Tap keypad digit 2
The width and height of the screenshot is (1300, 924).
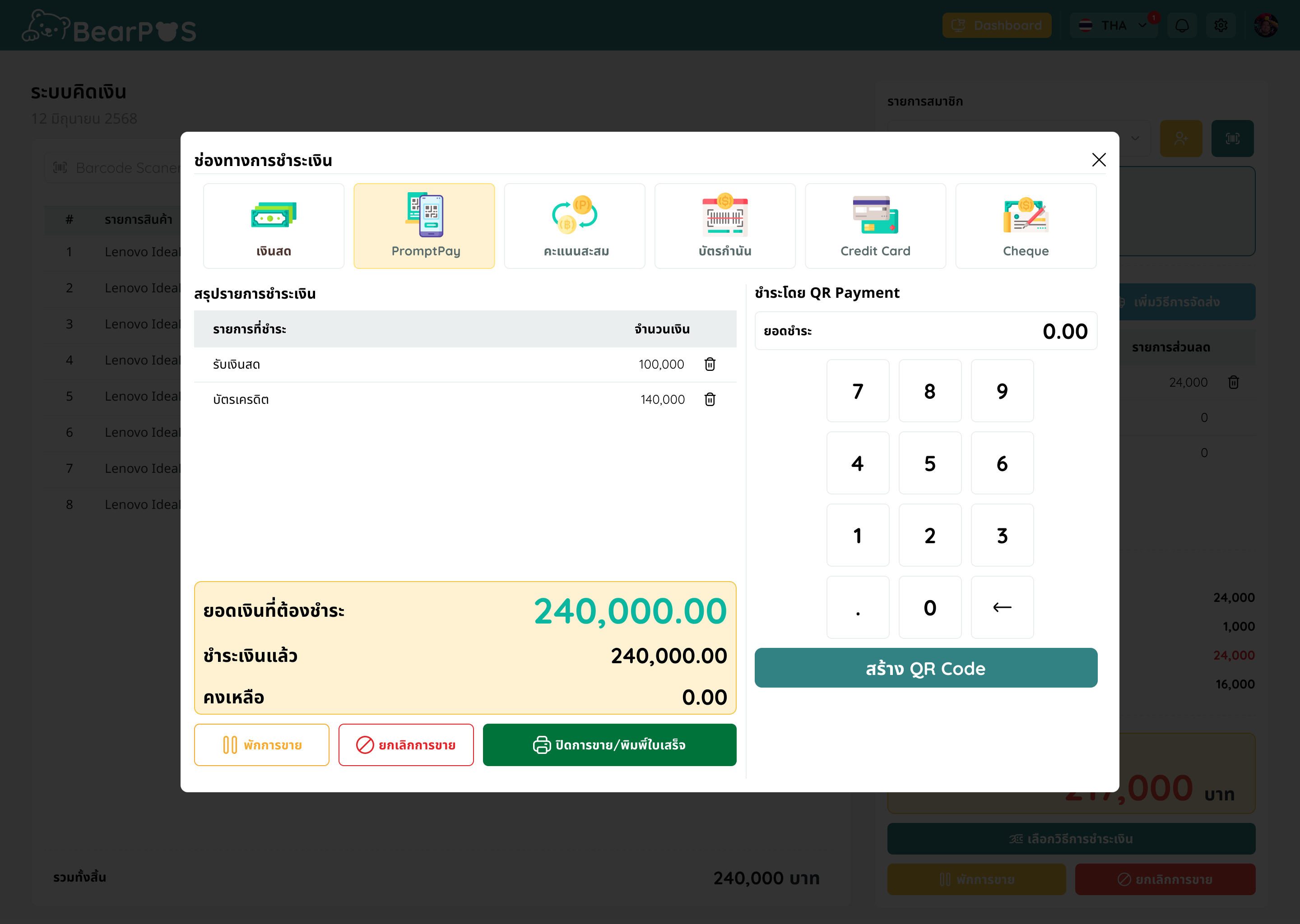pos(930,536)
